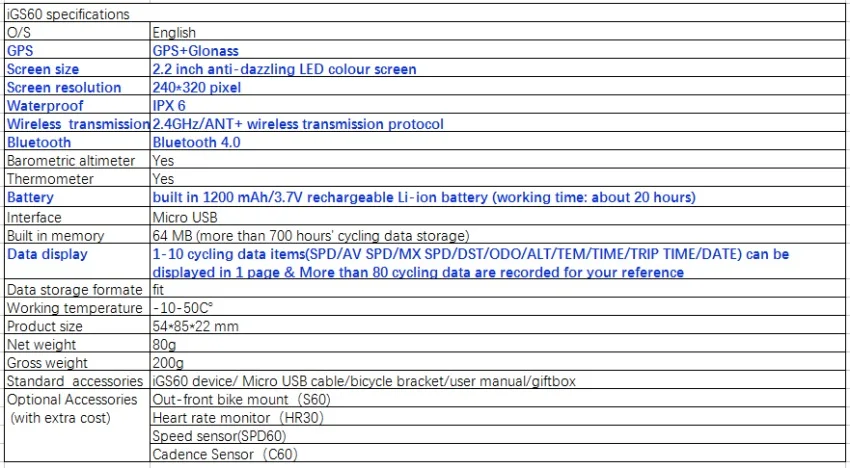Click the 'Built in memory' label cell
This screenshot has height=468, width=850.
tap(78, 235)
